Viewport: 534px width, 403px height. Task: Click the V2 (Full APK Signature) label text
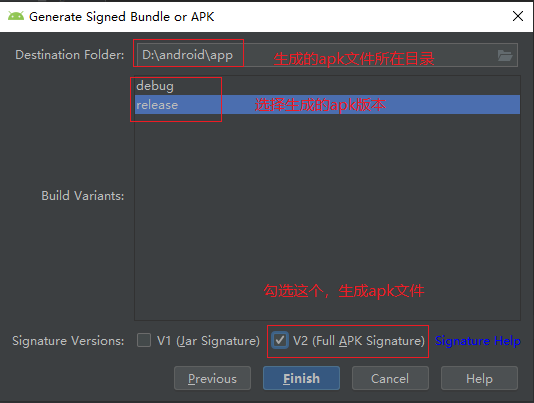(x=359, y=341)
